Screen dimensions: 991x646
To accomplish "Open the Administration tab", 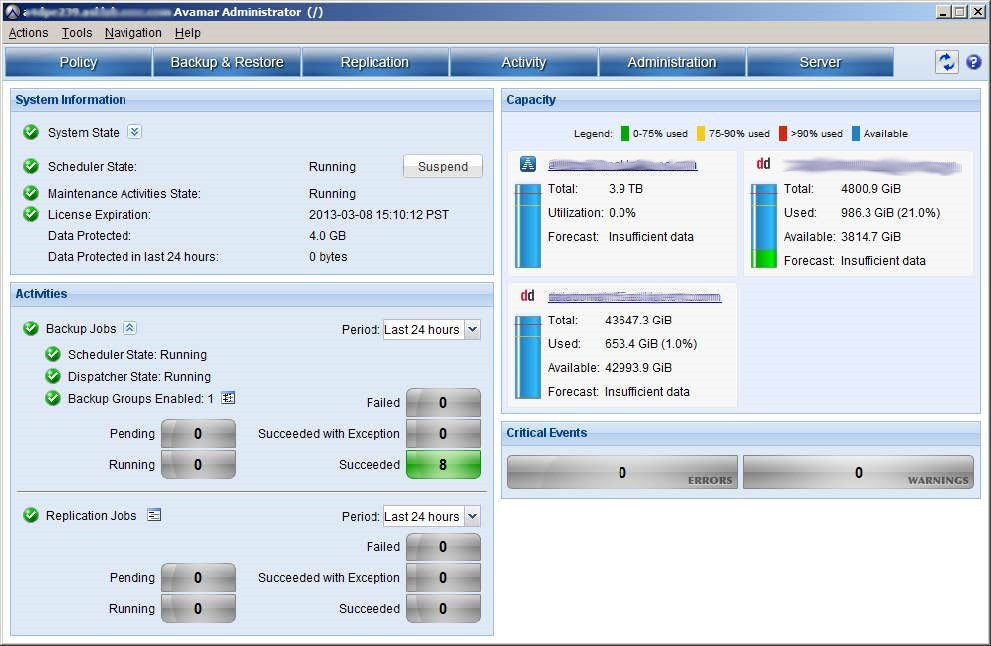I will coord(672,62).
